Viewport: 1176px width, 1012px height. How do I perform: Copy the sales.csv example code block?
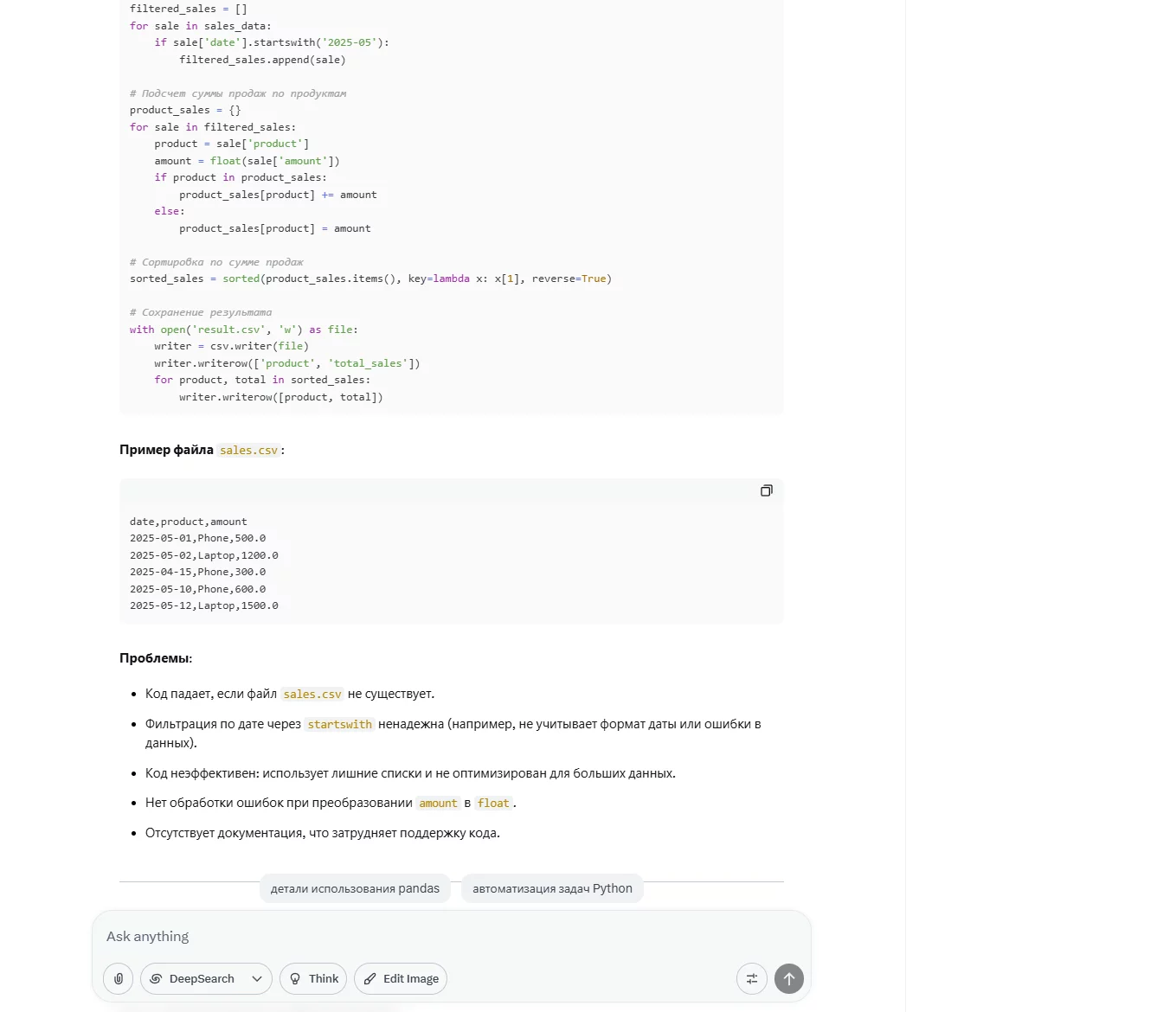(x=766, y=491)
